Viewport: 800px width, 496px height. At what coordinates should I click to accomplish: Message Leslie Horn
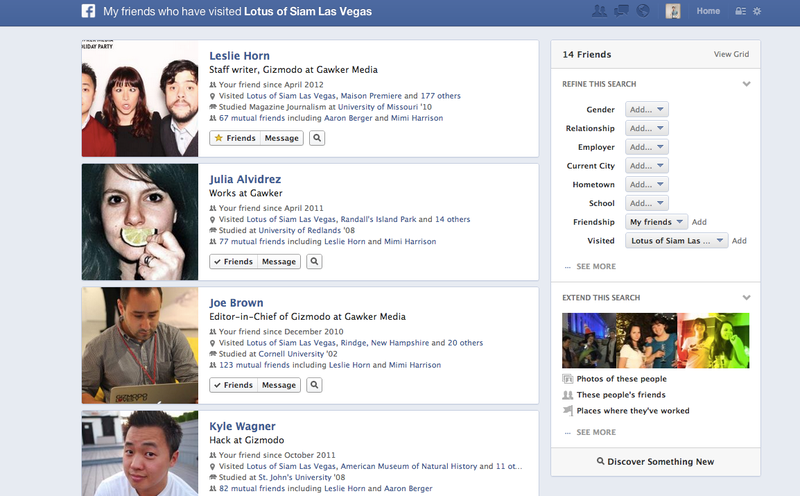[282, 138]
